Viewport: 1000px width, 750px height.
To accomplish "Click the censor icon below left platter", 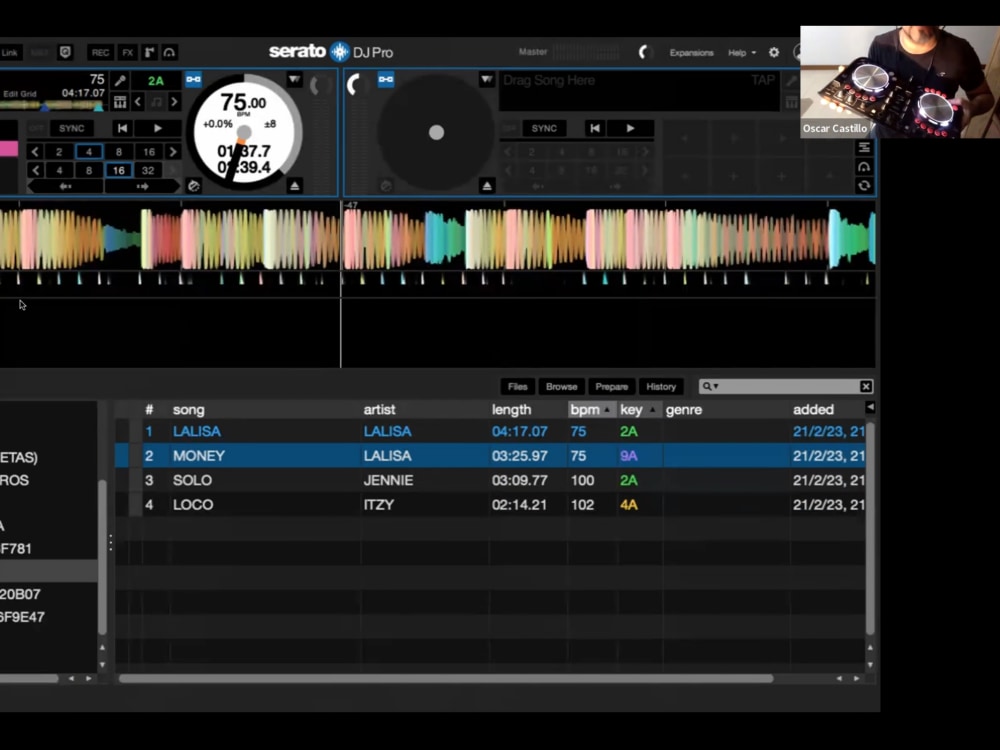I will [194, 186].
